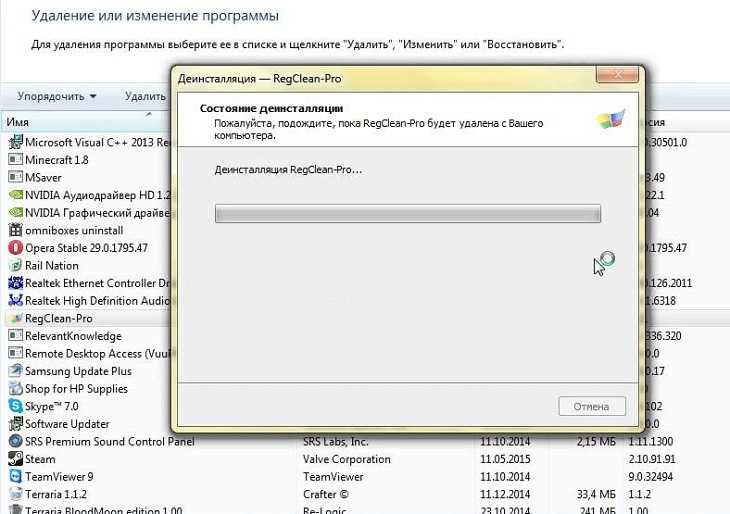
Task: Select the Remote Desktop Access icon
Action: [15, 353]
